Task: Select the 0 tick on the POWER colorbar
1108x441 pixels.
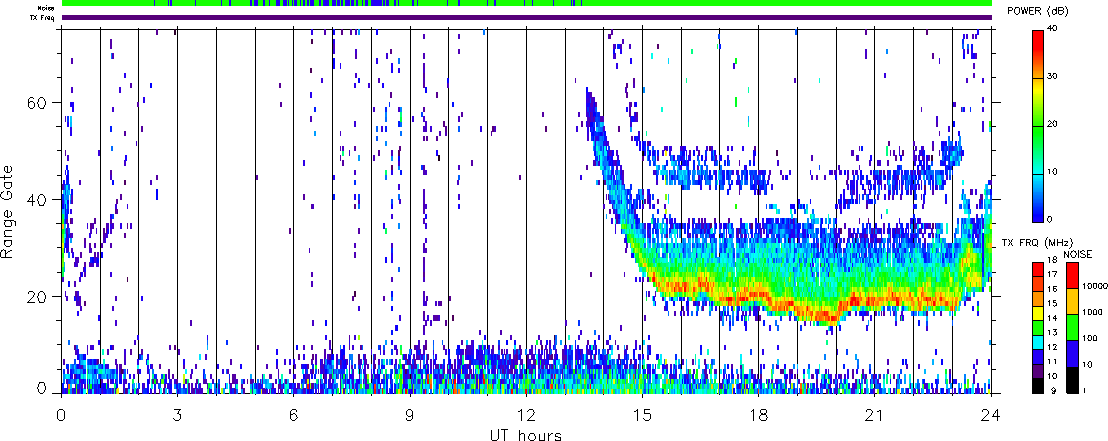Action: tap(1051, 218)
